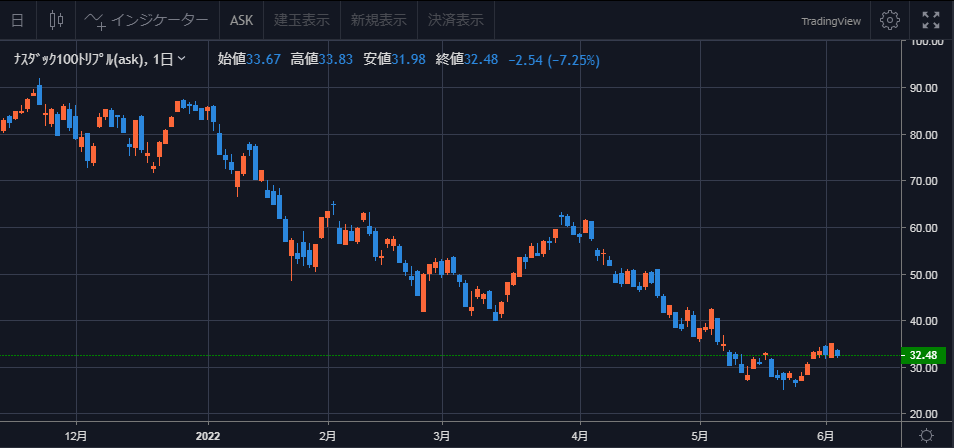Screen dimensions: 954x448
Task: Enter fullscreen mode with expand icon
Action: click(x=930, y=20)
